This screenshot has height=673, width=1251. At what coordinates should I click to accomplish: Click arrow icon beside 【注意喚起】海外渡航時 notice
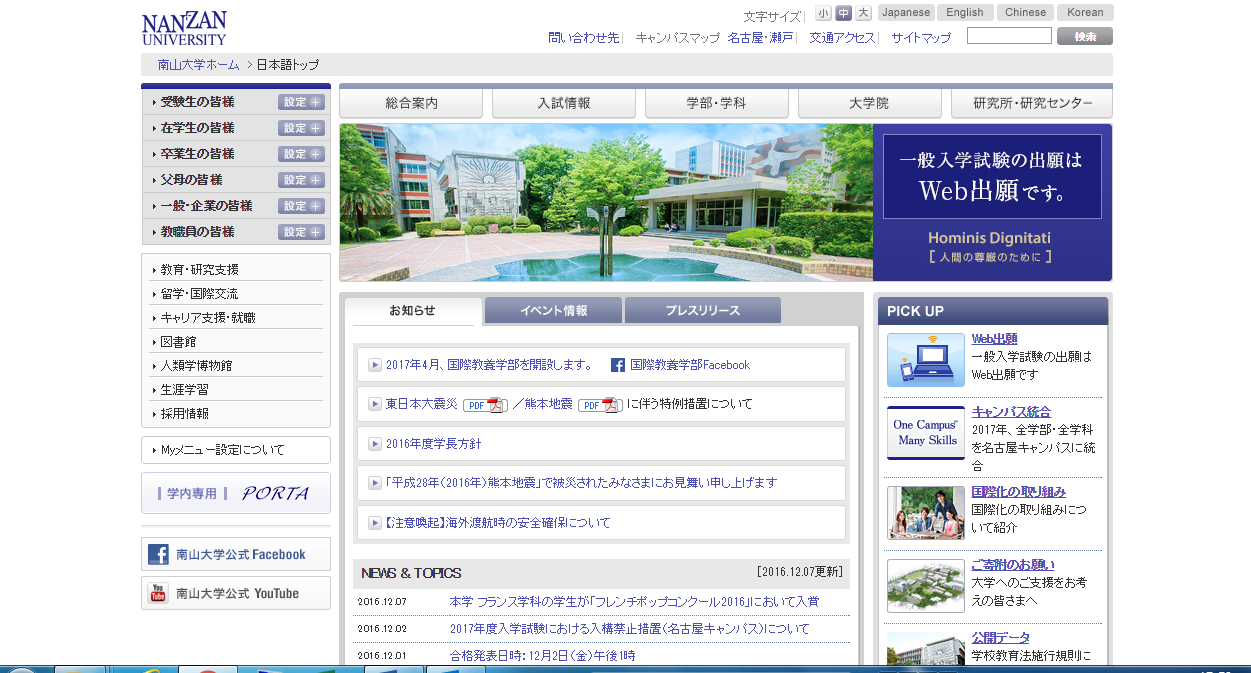[x=375, y=523]
